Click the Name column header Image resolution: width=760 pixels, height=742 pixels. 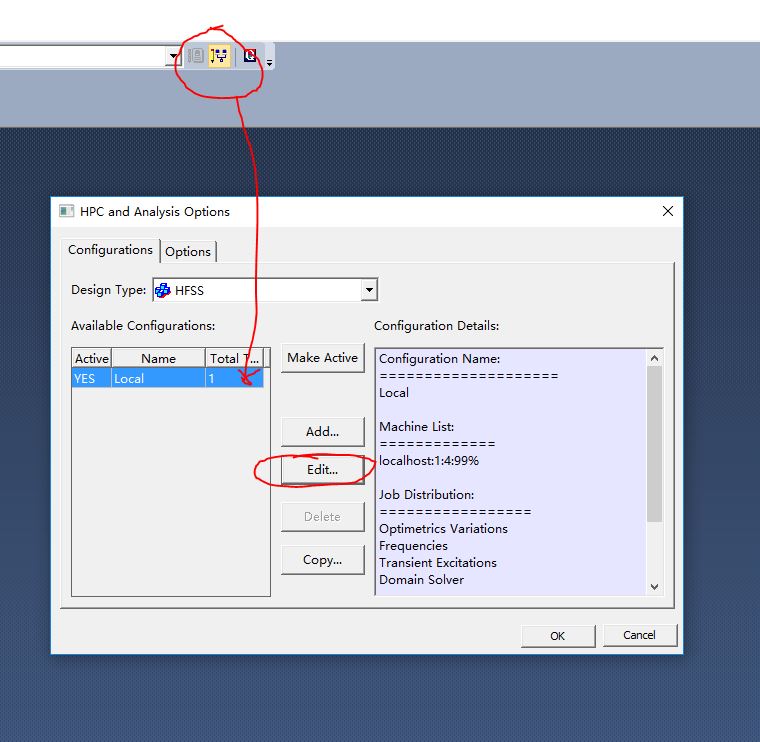tap(158, 359)
